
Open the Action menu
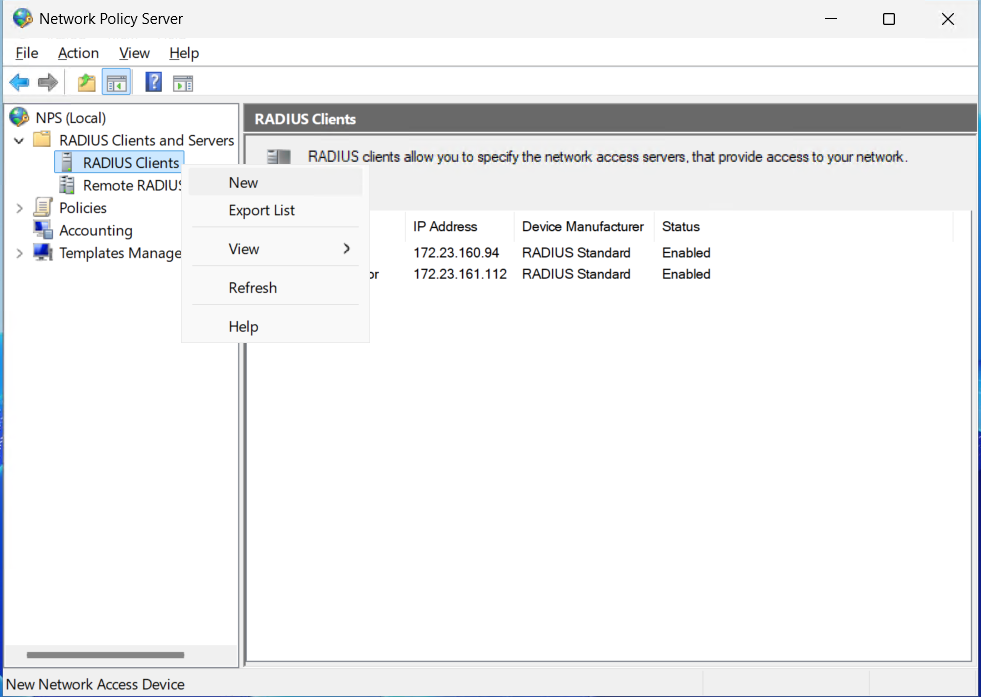point(78,53)
